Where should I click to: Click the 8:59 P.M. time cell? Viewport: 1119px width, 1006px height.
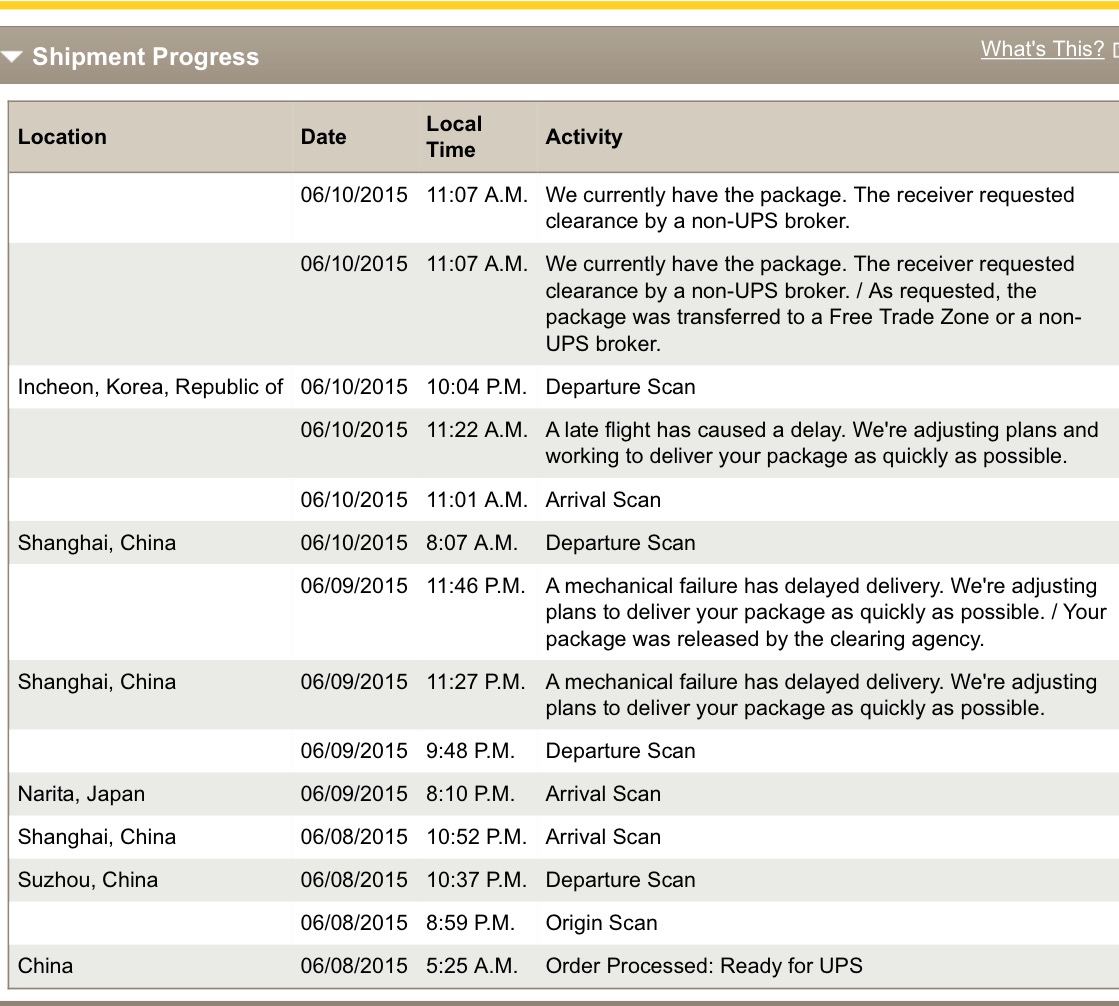click(470, 923)
